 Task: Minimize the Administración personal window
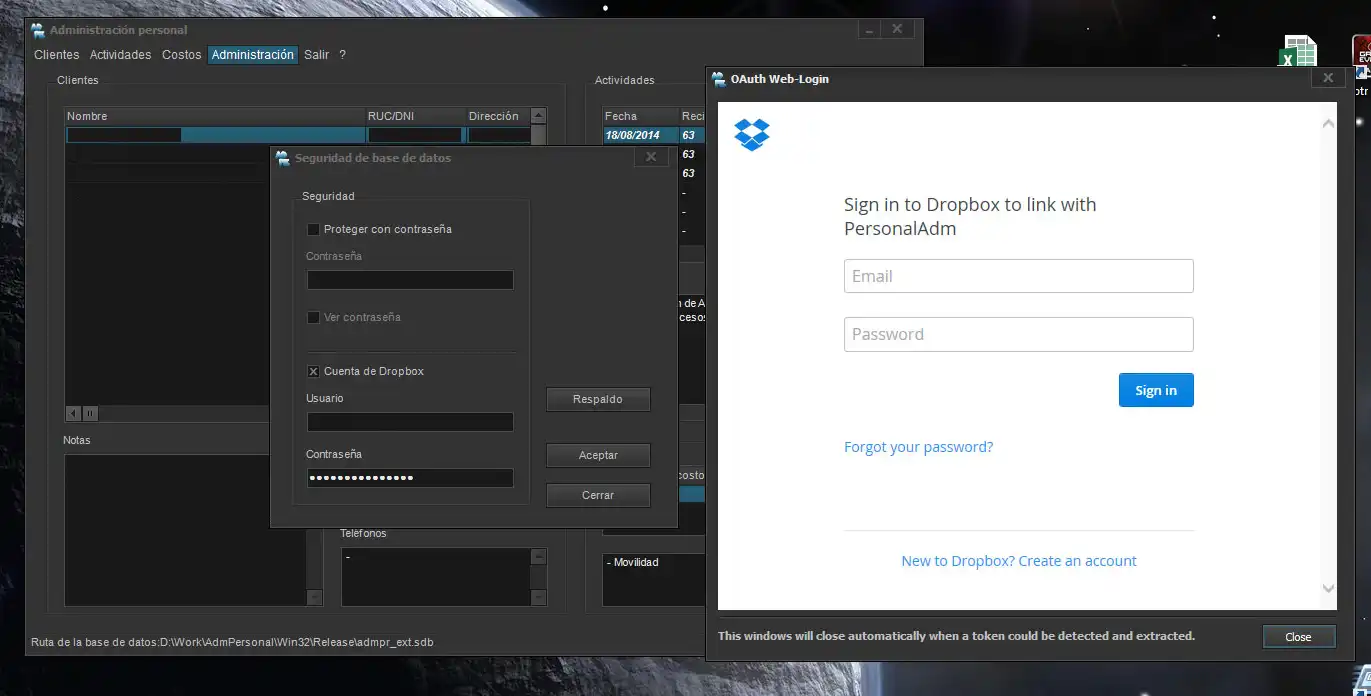click(x=870, y=30)
